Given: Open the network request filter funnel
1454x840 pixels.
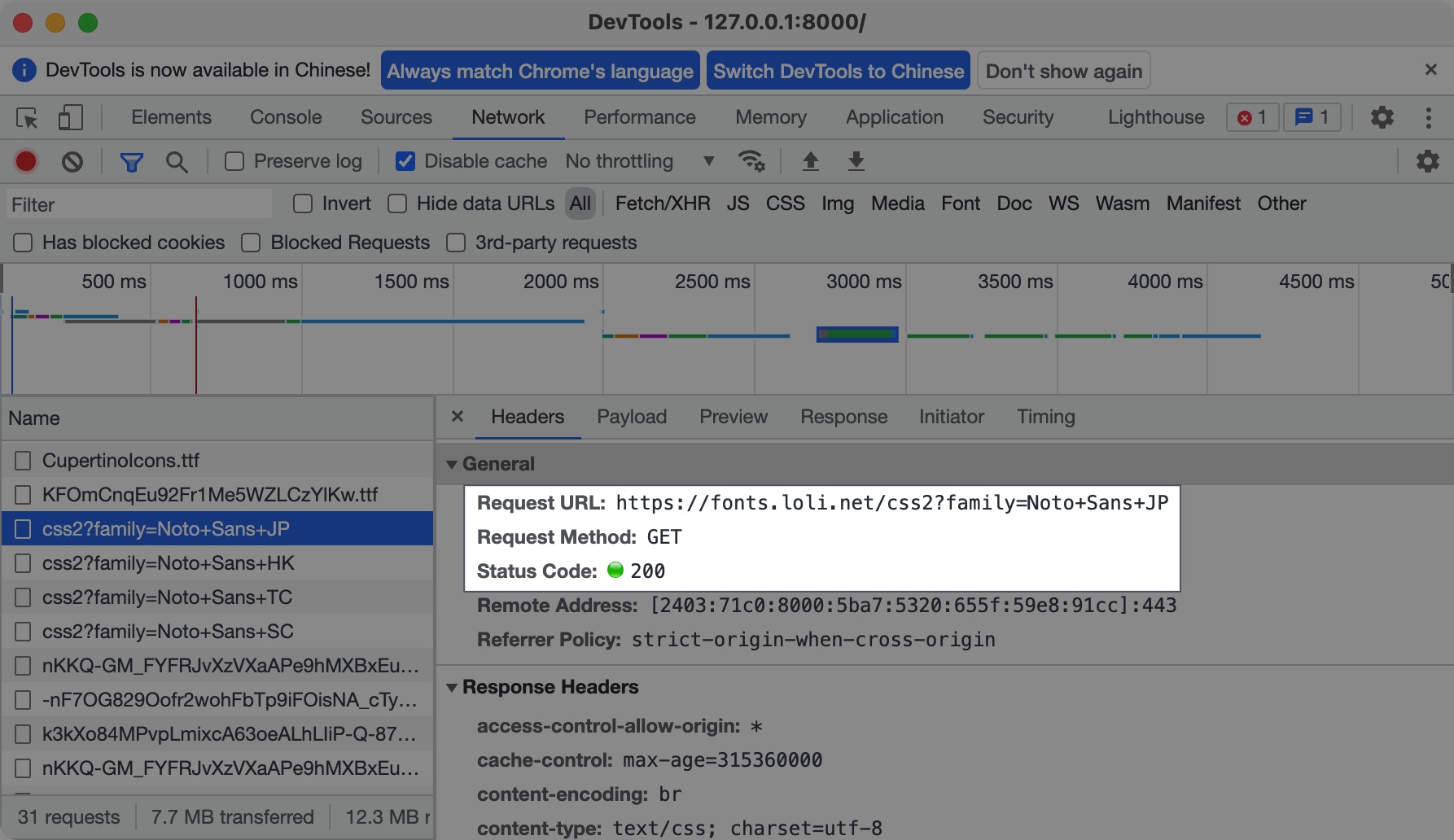Looking at the screenshot, I should [133, 161].
